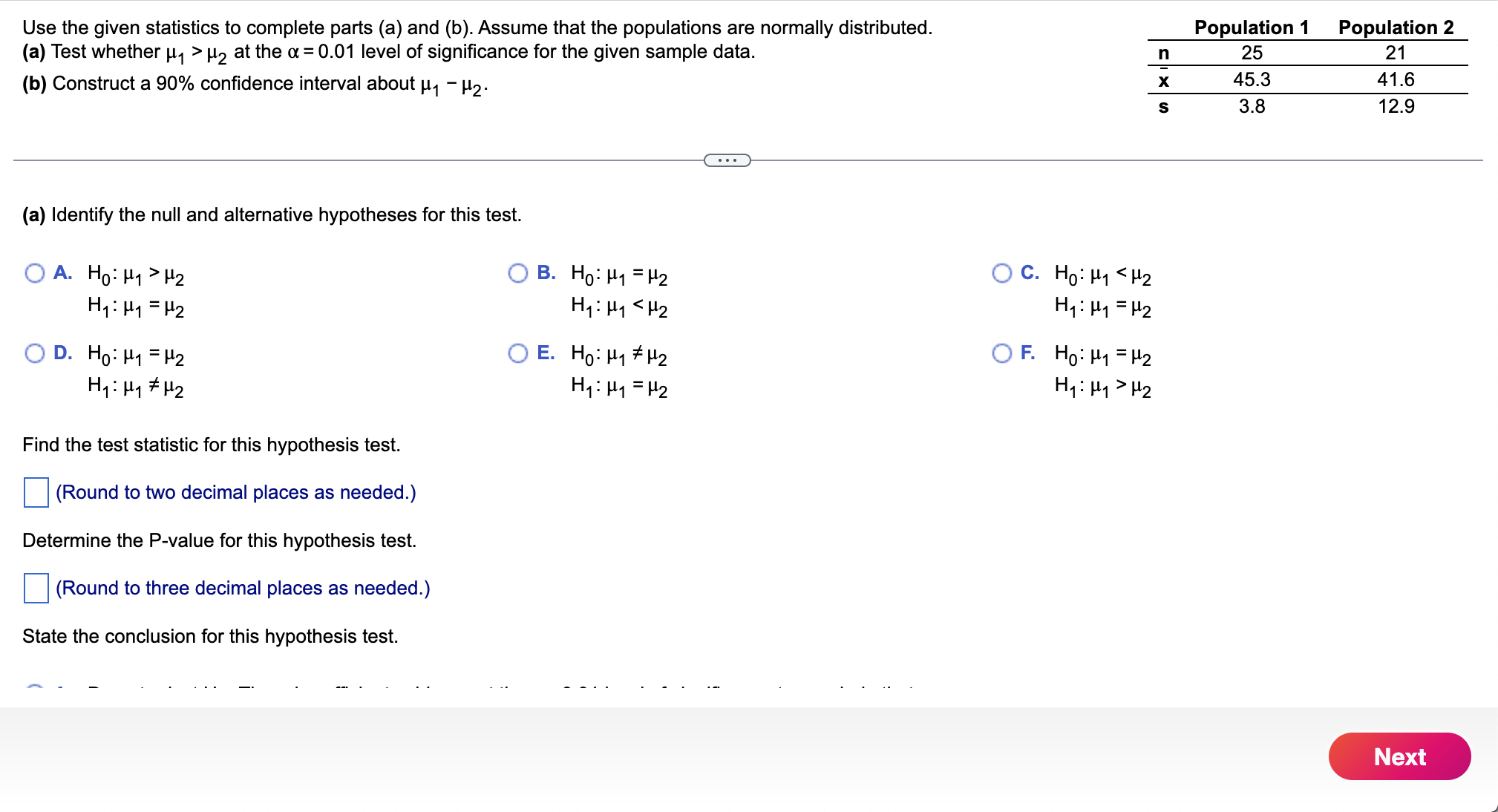Select hypothesis option A
1498x812 pixels.
(34, 273)
